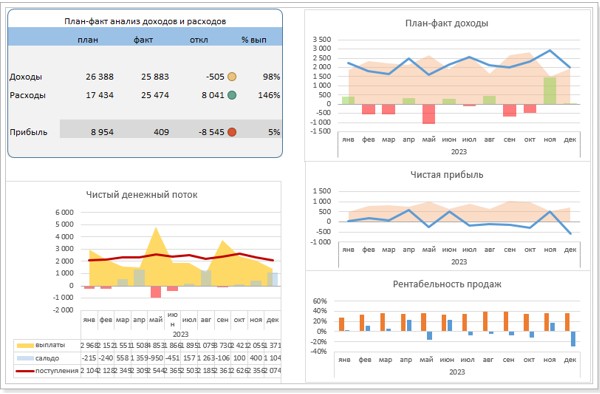Viewport: 600px width, 394px height.
Task: Click the red май bar in План-факт доходы
Action: coord(429,114)
